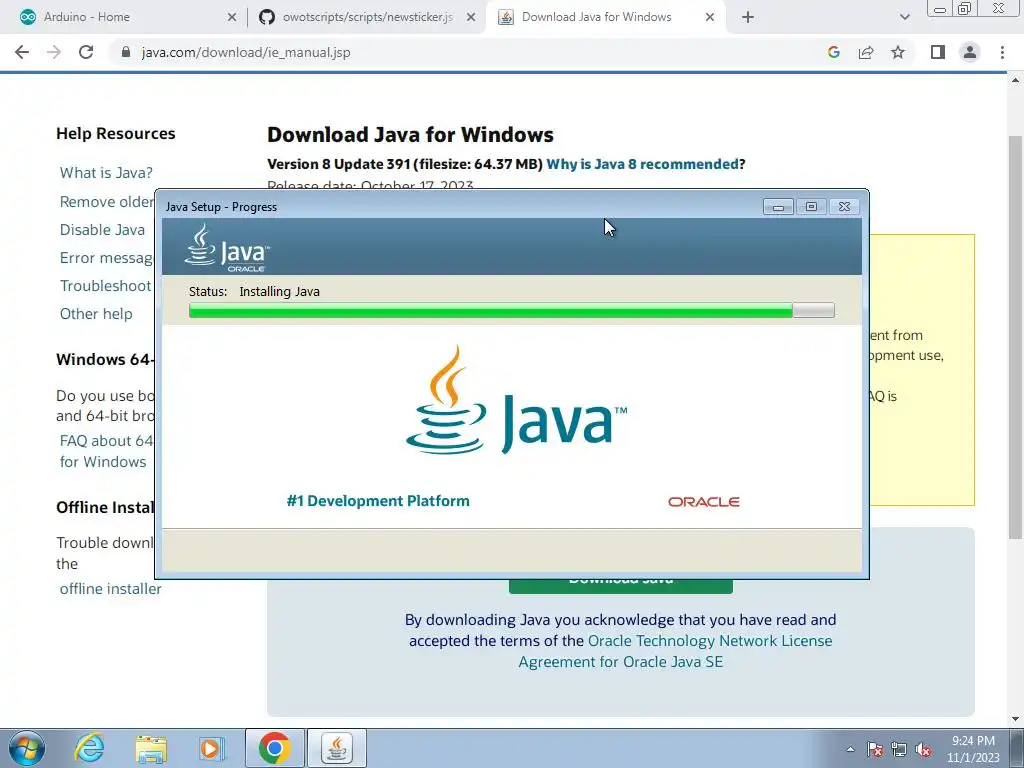Open the What is Java? link
Viewport: 1024px width, 768px height.
click(x=106, y=172)
